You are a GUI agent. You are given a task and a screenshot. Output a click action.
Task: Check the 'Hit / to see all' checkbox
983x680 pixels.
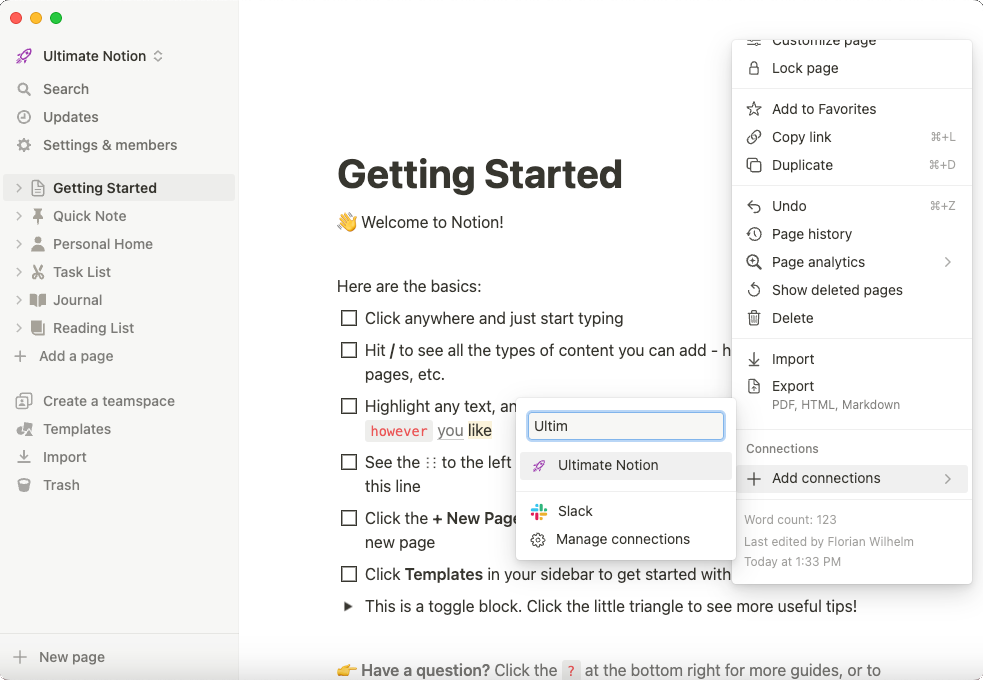tap(349, 350)
